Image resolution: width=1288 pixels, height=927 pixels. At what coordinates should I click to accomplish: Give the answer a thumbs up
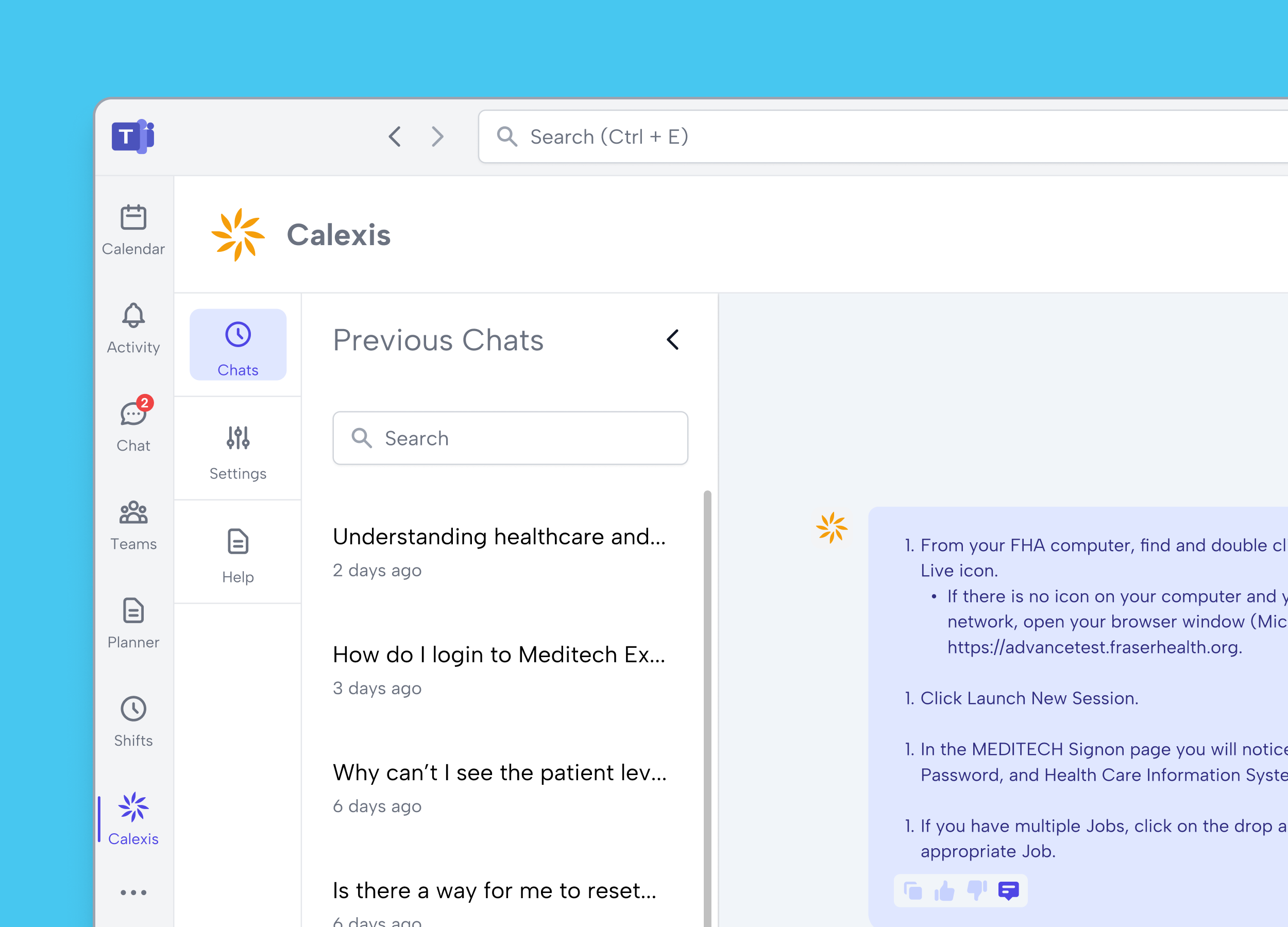click(944, 890)
